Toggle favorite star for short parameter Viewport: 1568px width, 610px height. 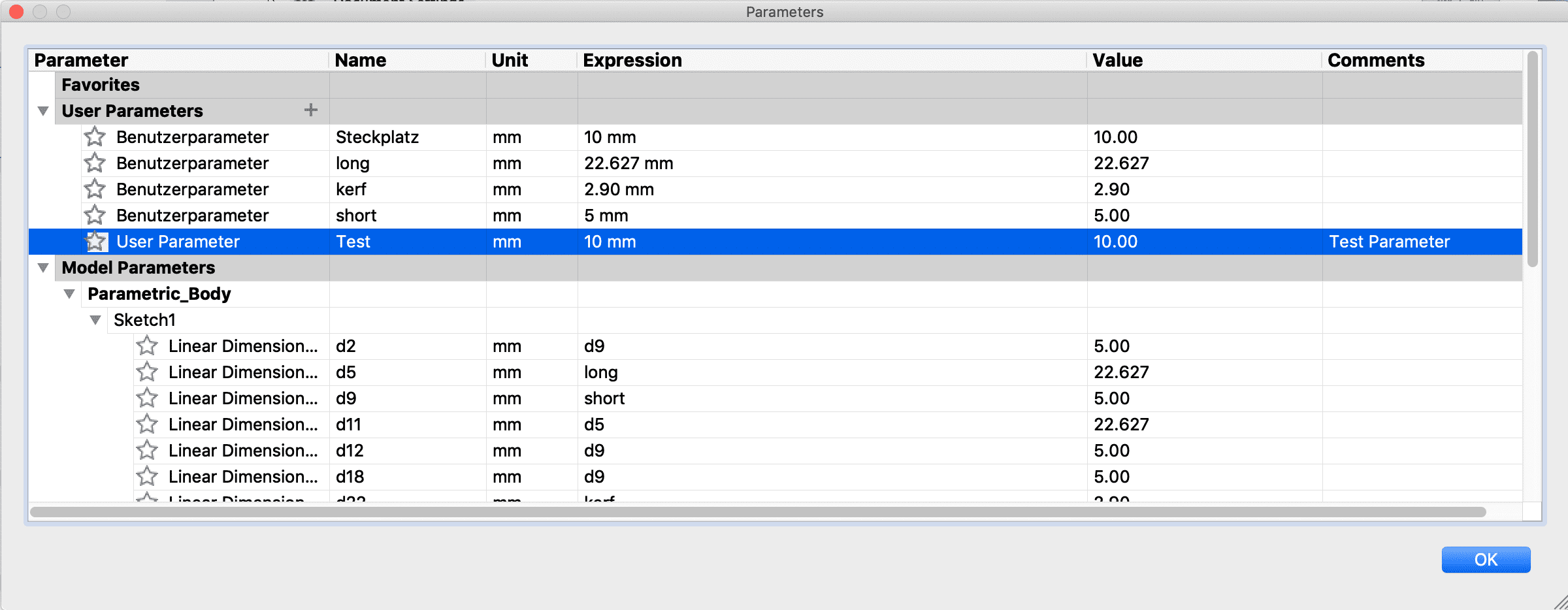pos(95,216)
